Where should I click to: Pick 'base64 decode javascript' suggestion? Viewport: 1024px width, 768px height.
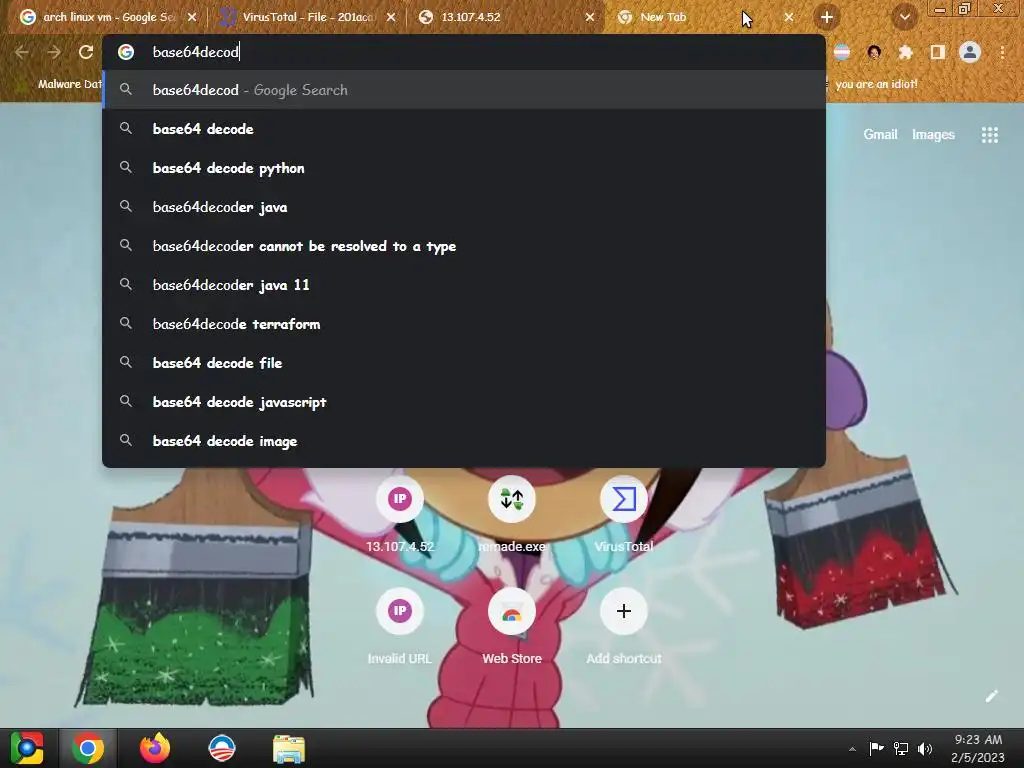(x=464, y=402)
